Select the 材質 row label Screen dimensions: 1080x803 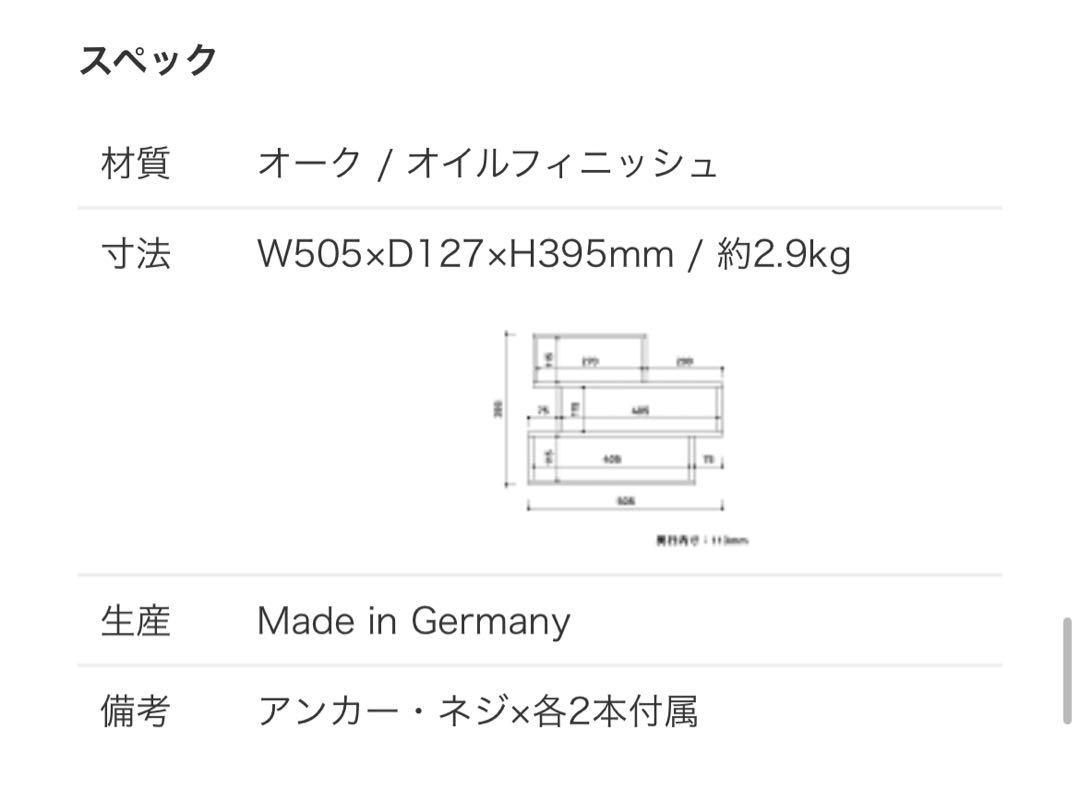(x=135, y=163)
